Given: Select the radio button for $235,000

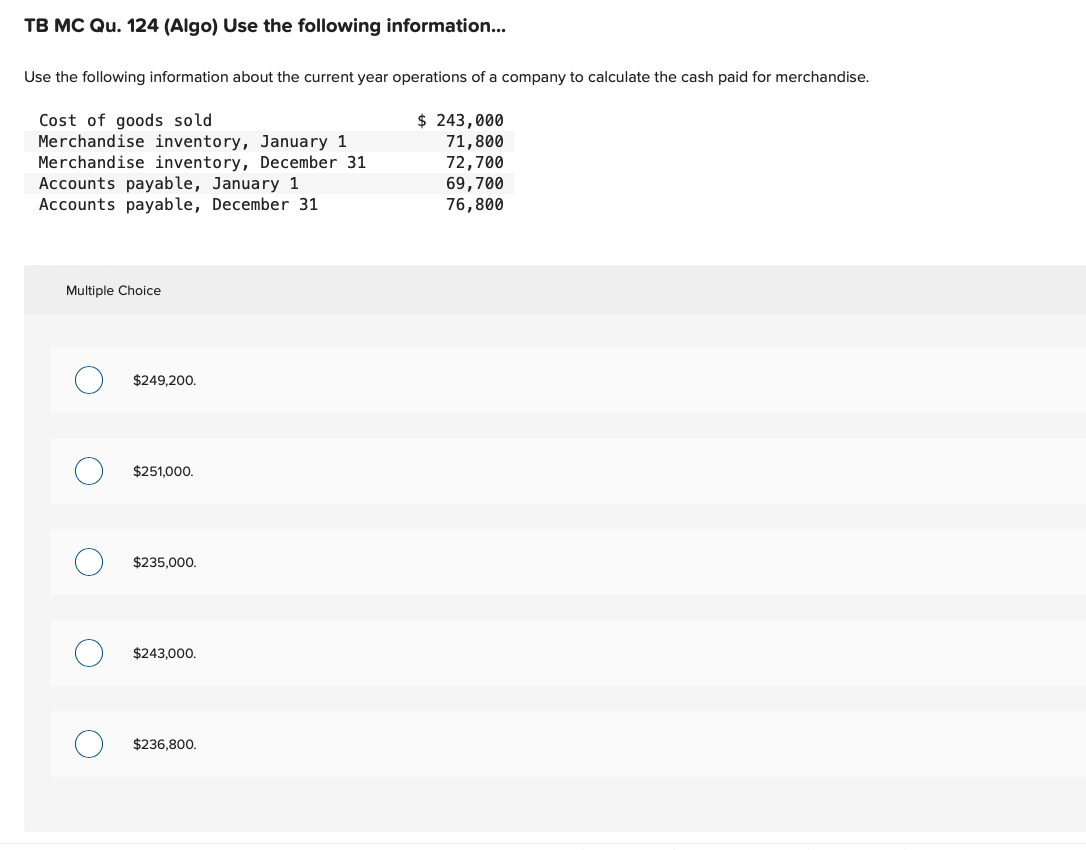Looking at the screenshot, I should tap(88, 562).
